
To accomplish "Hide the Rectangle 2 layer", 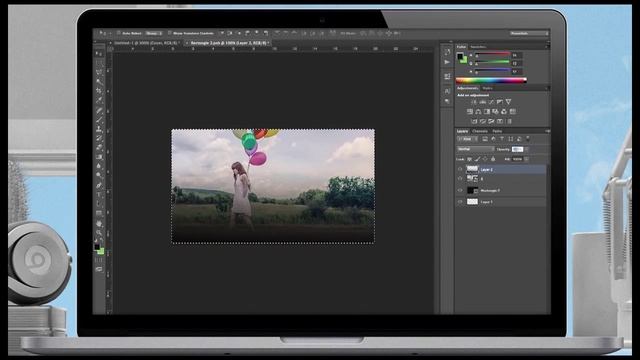I will tap(460, 190).
